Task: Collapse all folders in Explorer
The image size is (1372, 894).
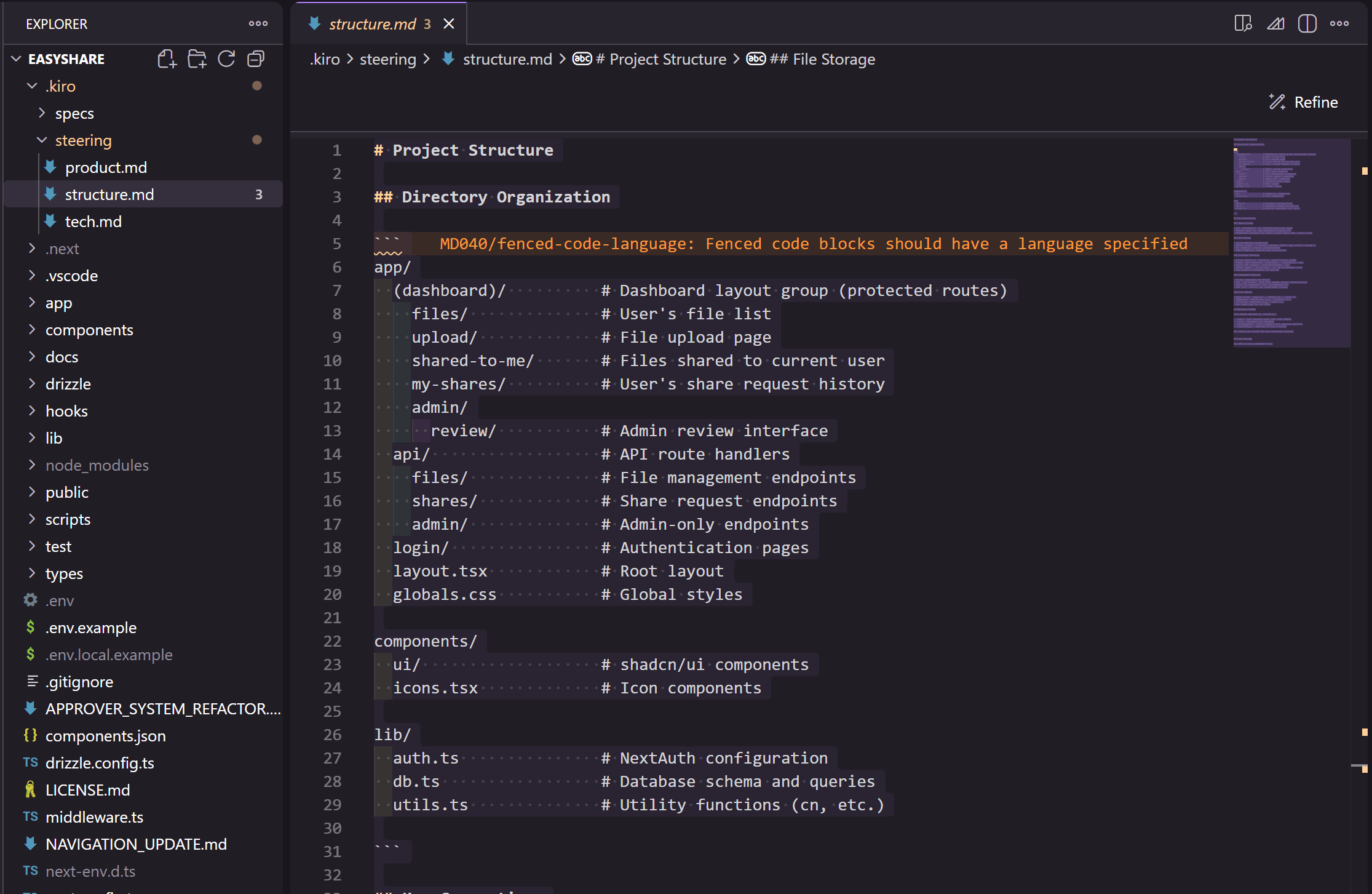Action: pyautogui.click(x=256, y=59)
